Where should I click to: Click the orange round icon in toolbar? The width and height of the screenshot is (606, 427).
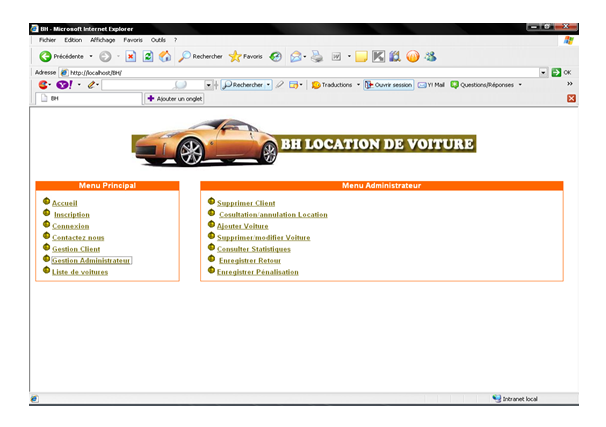click(x=413, y=56)
